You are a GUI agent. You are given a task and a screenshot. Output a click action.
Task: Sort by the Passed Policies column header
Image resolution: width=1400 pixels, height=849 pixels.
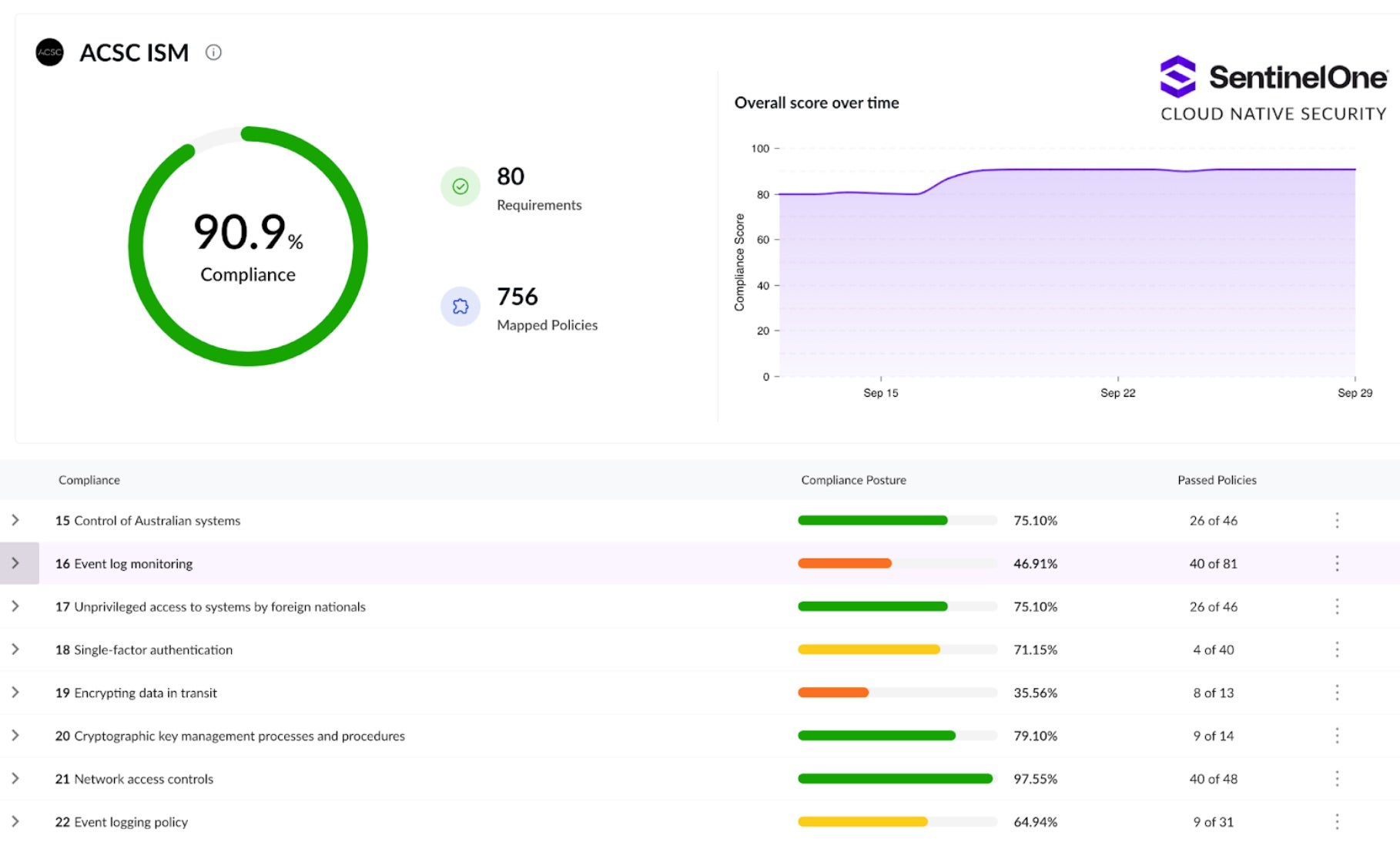[1217, 480]
